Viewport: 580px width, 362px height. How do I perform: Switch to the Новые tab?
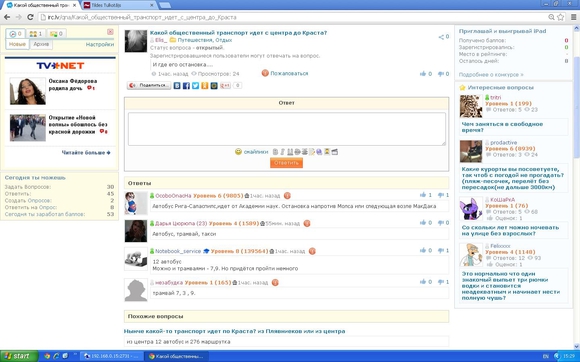[x=17, y=44]
